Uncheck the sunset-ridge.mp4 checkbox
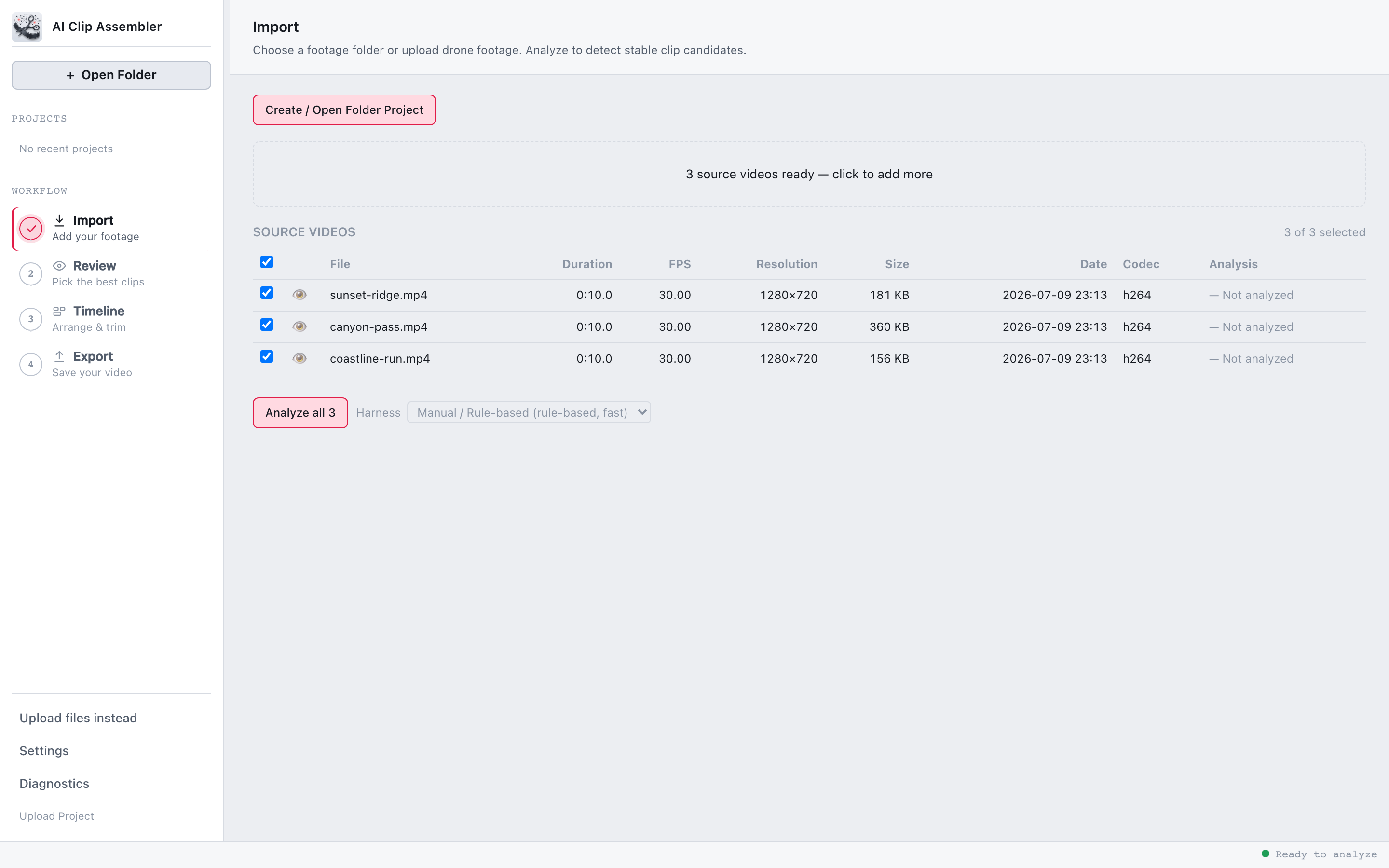1389x868 pixels. point(266,293)
